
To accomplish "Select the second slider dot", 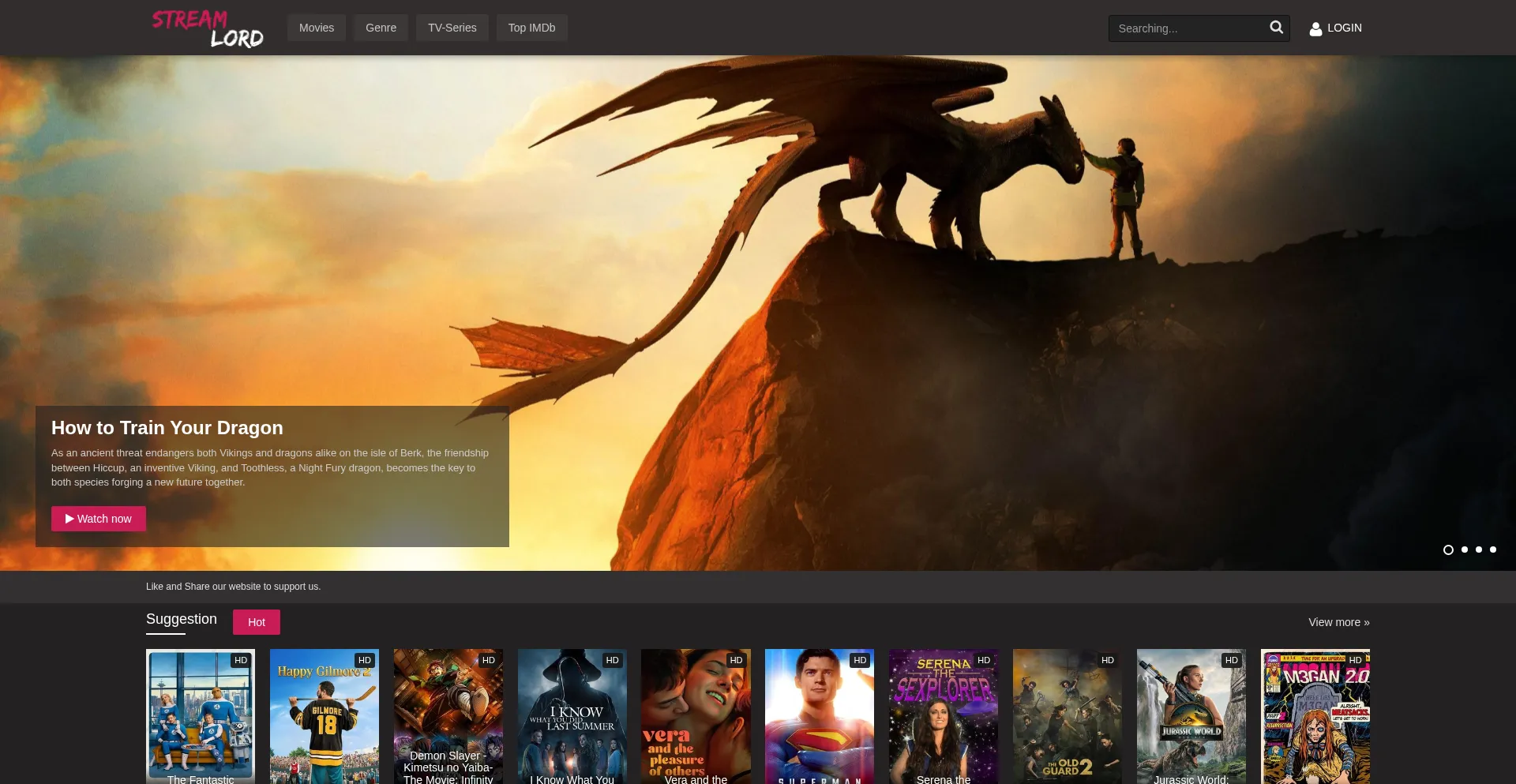I will tap(1465, 550).
